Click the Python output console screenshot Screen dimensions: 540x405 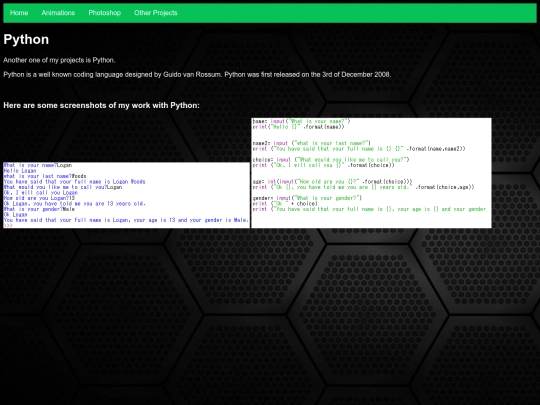click(126, 195)
